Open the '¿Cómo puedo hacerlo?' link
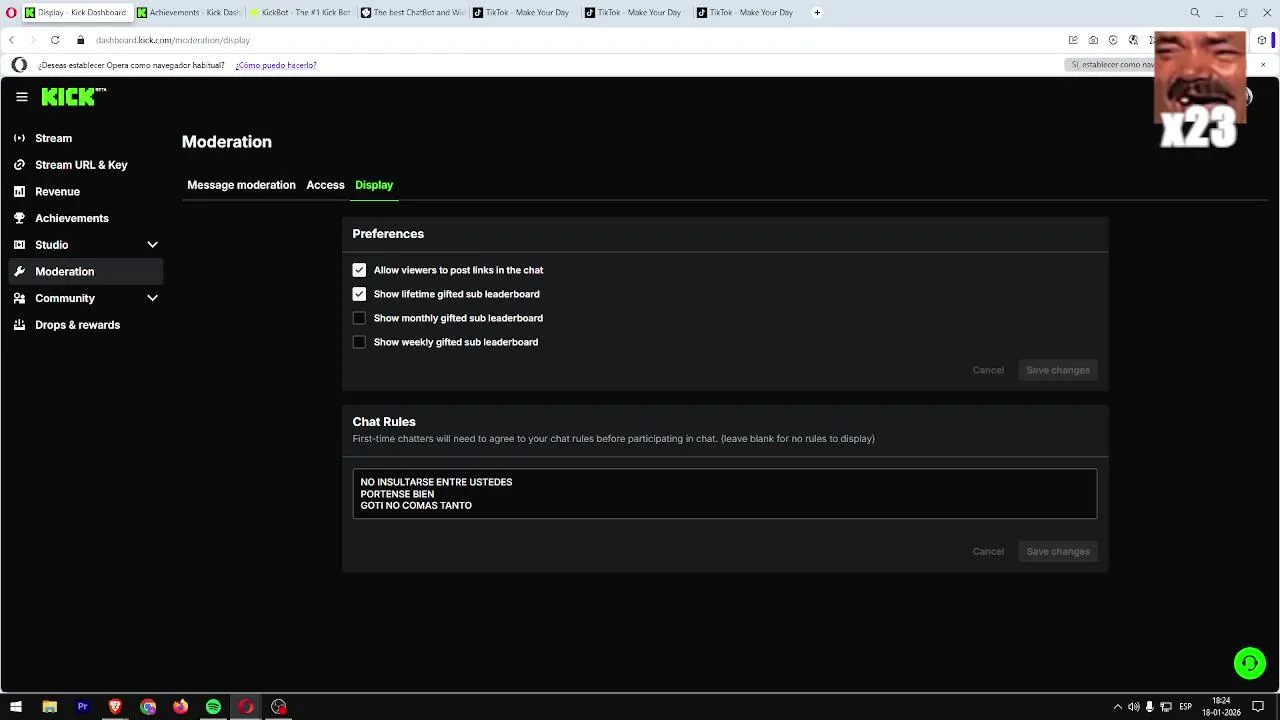Viewport: 1280px width, 720px height. tap(276, 65)
